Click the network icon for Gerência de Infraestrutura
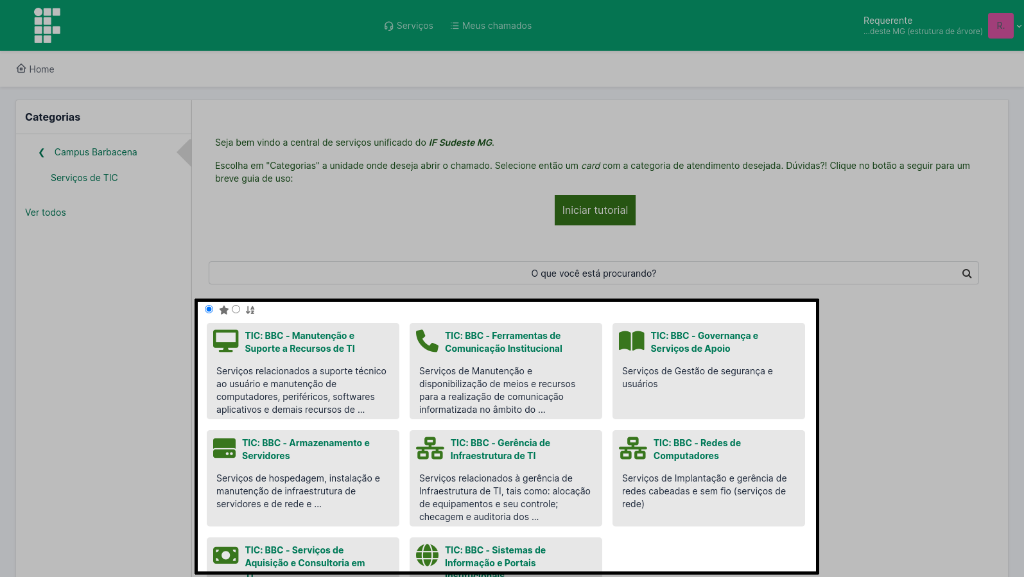The height and width of the screenshot is (577, 1024). pos(430,448)
